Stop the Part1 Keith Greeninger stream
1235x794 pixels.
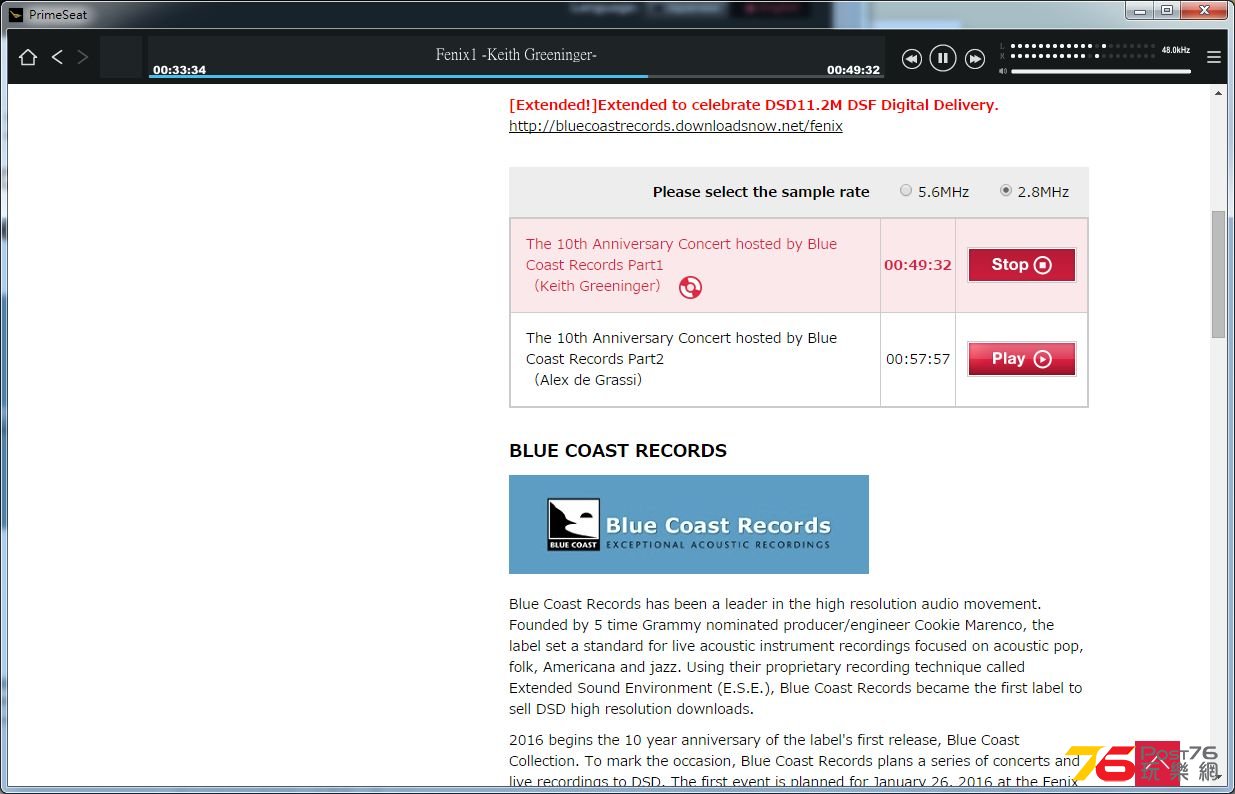click(1021, 265)
